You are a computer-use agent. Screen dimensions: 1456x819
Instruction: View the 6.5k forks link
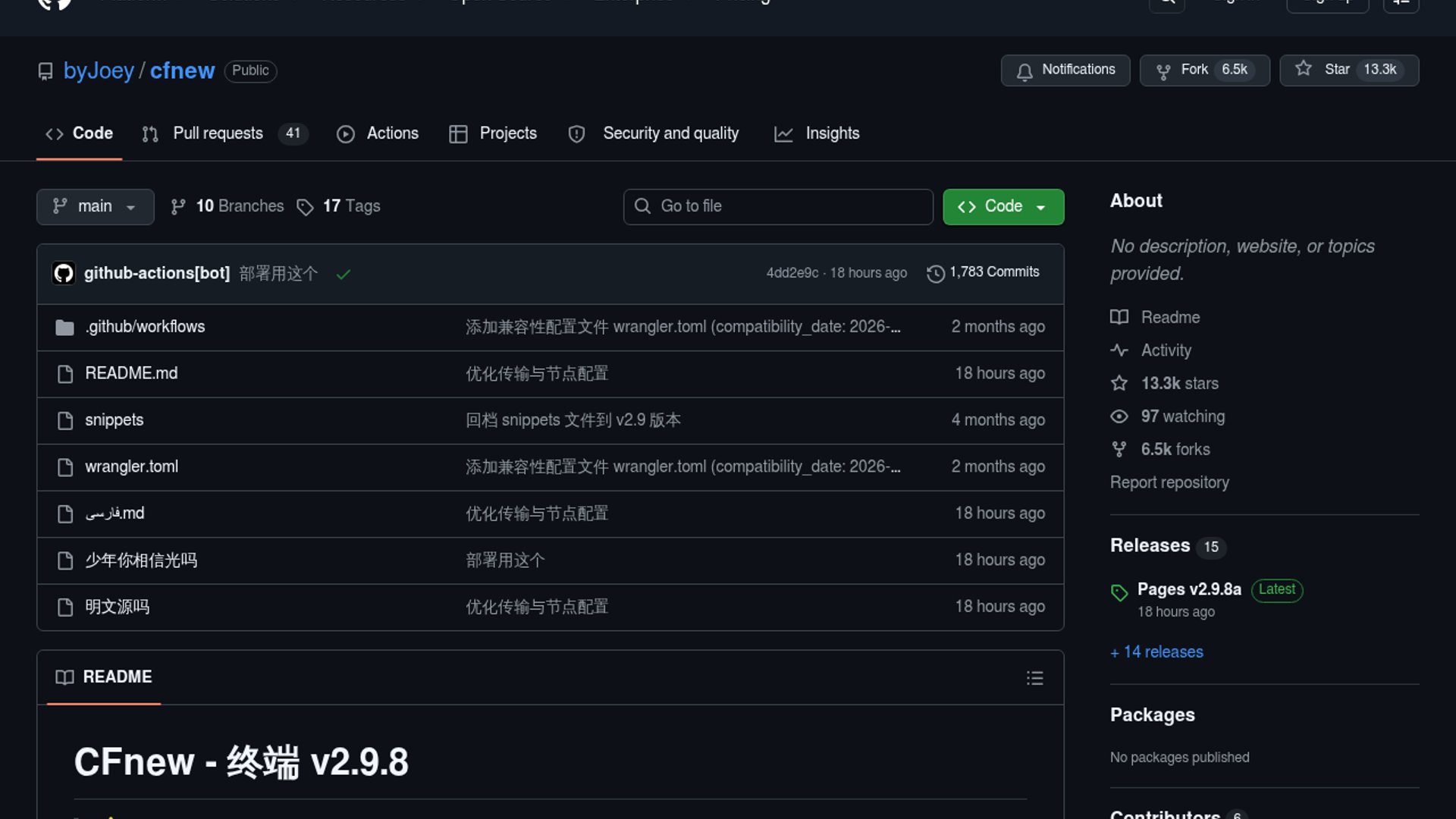tap(1160, 449)
